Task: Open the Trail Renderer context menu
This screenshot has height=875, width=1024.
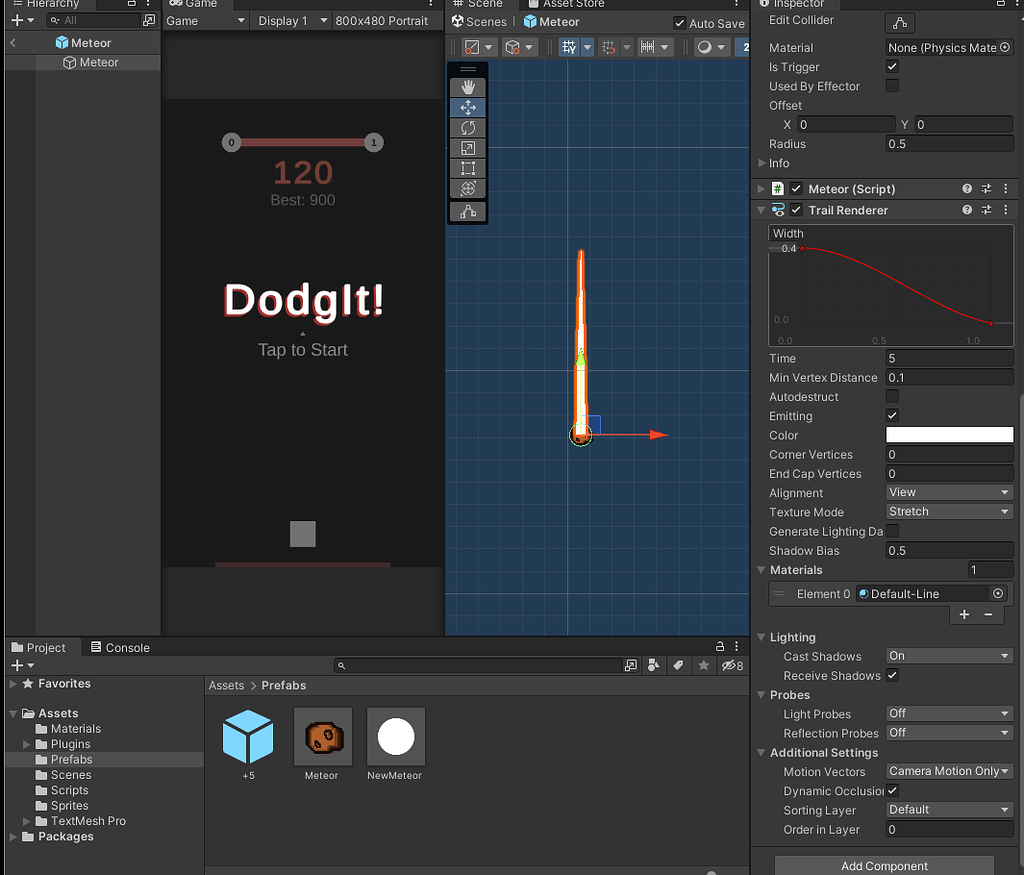Action: 1007,210
